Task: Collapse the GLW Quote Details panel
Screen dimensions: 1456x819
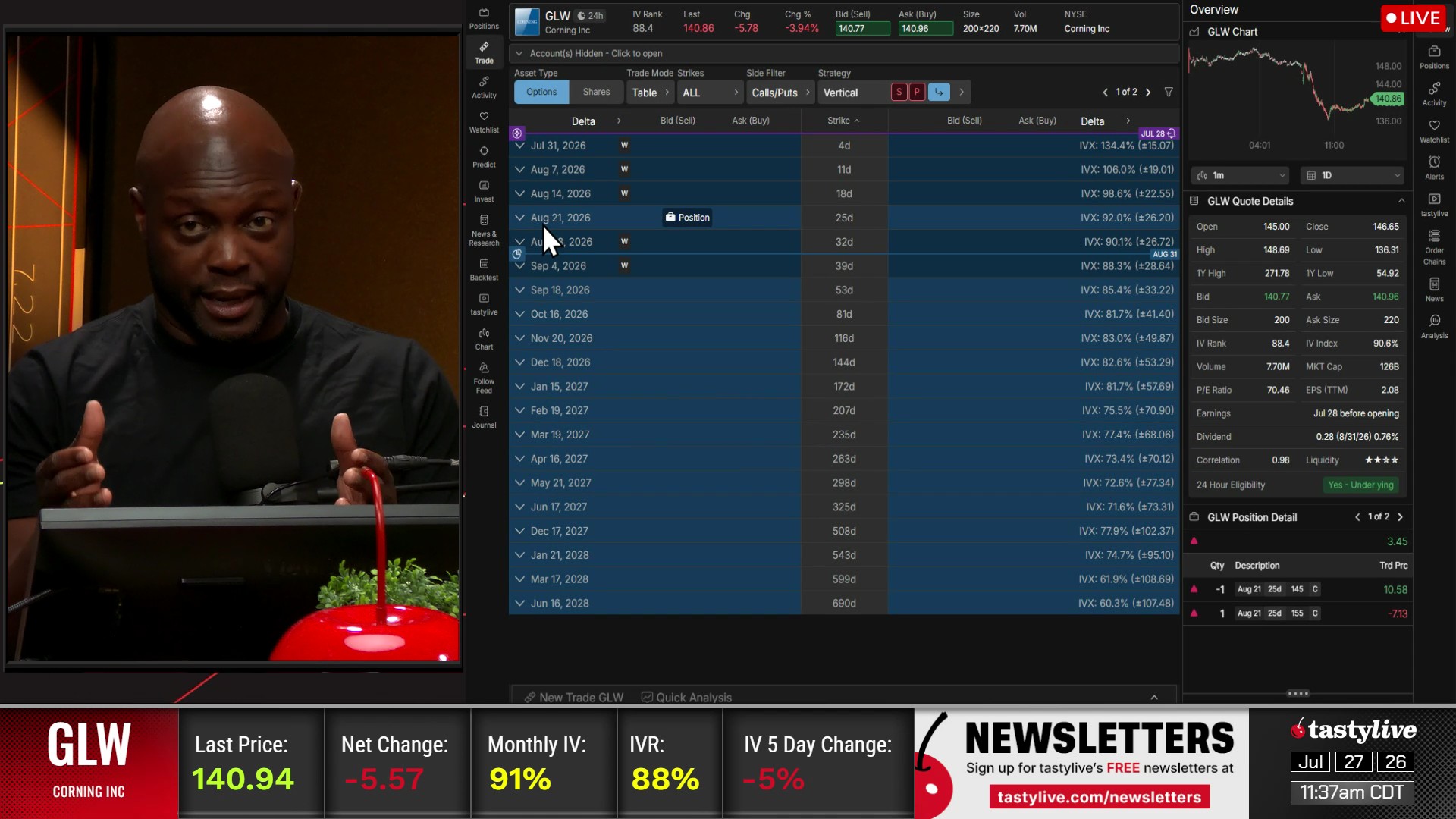Action: coord(1401,201)
